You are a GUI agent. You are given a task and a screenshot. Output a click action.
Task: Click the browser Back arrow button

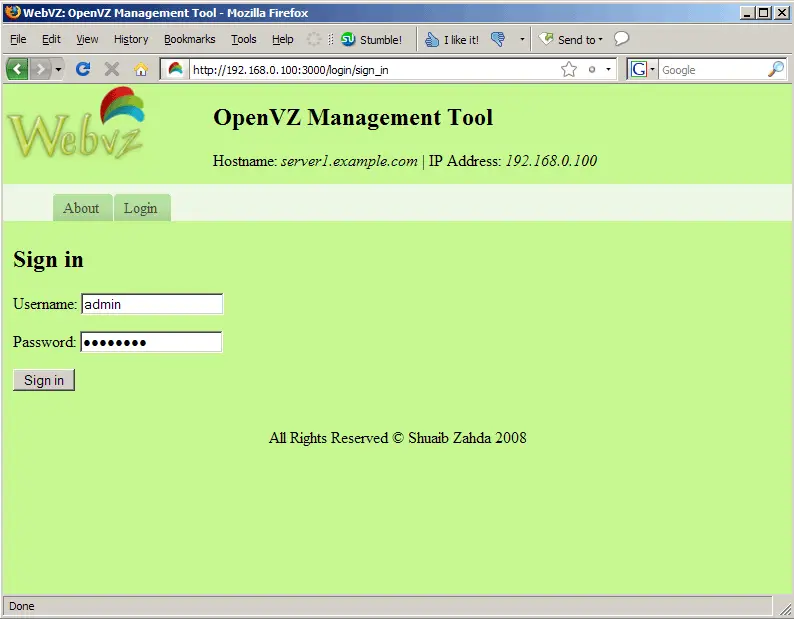pyautogui.click(x=17, y=69)
